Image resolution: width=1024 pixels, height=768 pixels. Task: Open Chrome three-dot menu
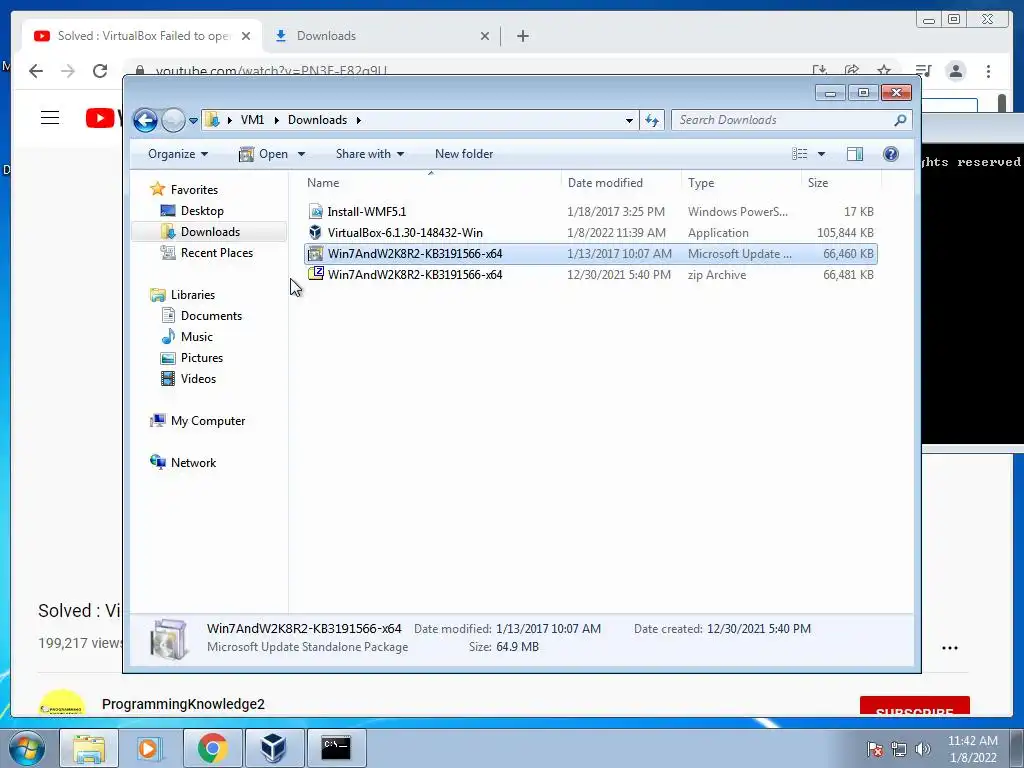[988, 71]
